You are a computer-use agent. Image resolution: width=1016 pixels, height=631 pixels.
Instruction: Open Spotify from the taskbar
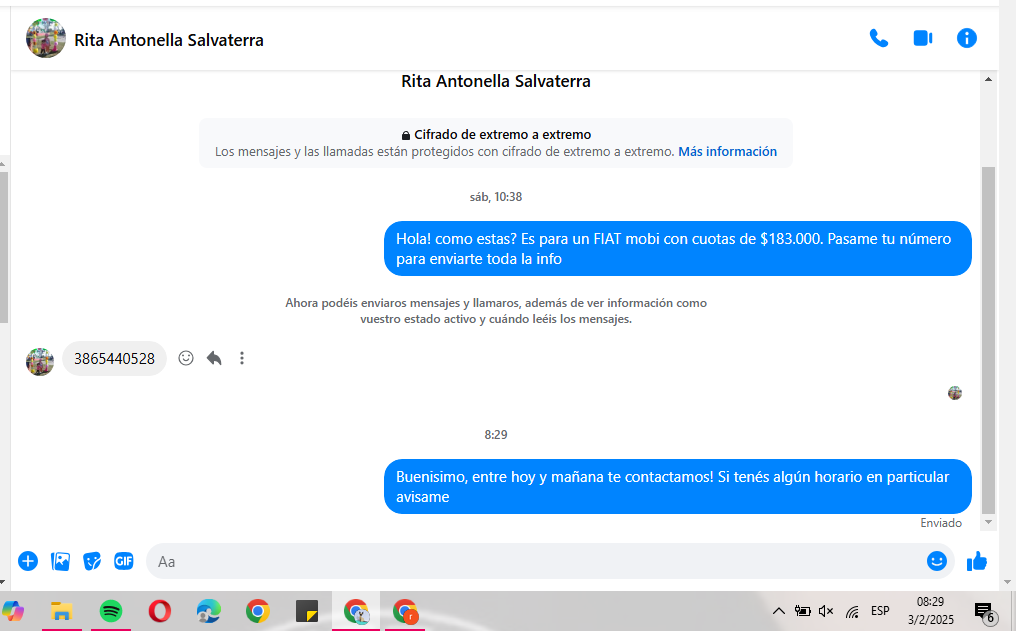point(111,611)
